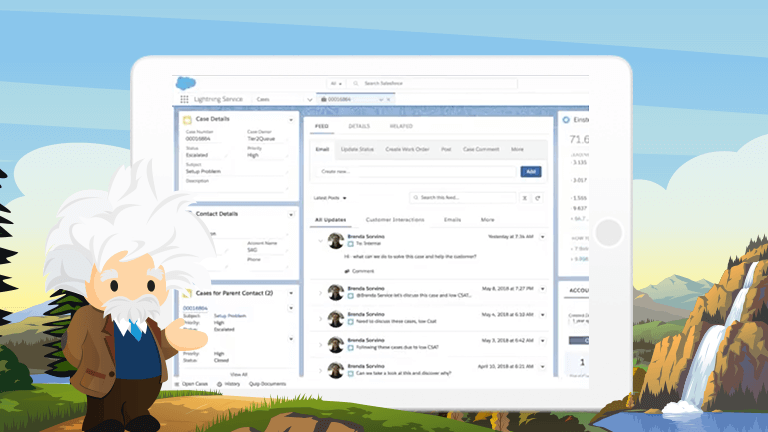Click the Create new input field
This screenshot has height=432, width=768.
tap(417, 171)
